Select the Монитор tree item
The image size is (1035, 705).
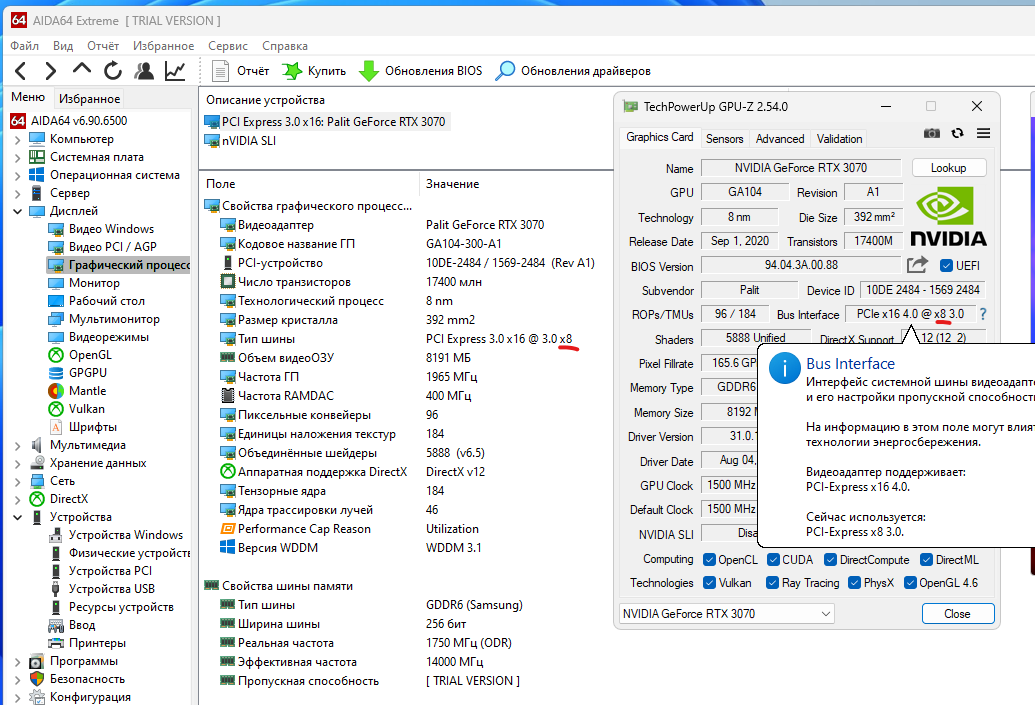pyautogui.click(x=94, y=283)
